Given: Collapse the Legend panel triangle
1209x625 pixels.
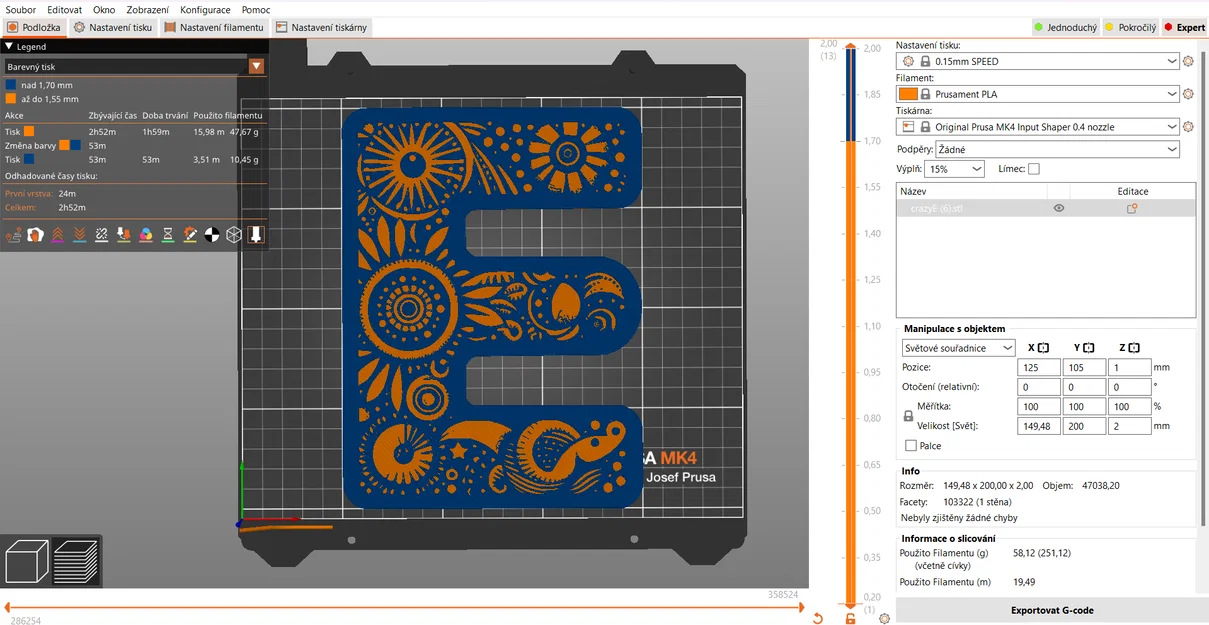Looking at the screenshot, I should click(x=9, y=46).
